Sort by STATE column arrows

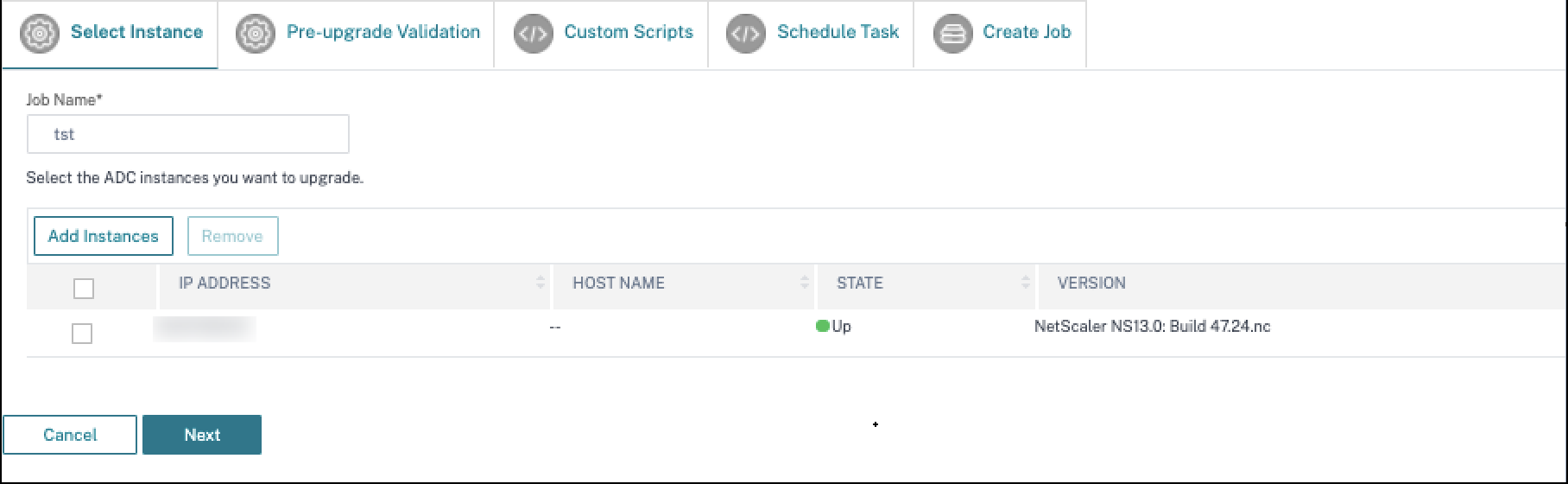(1026, 283)
